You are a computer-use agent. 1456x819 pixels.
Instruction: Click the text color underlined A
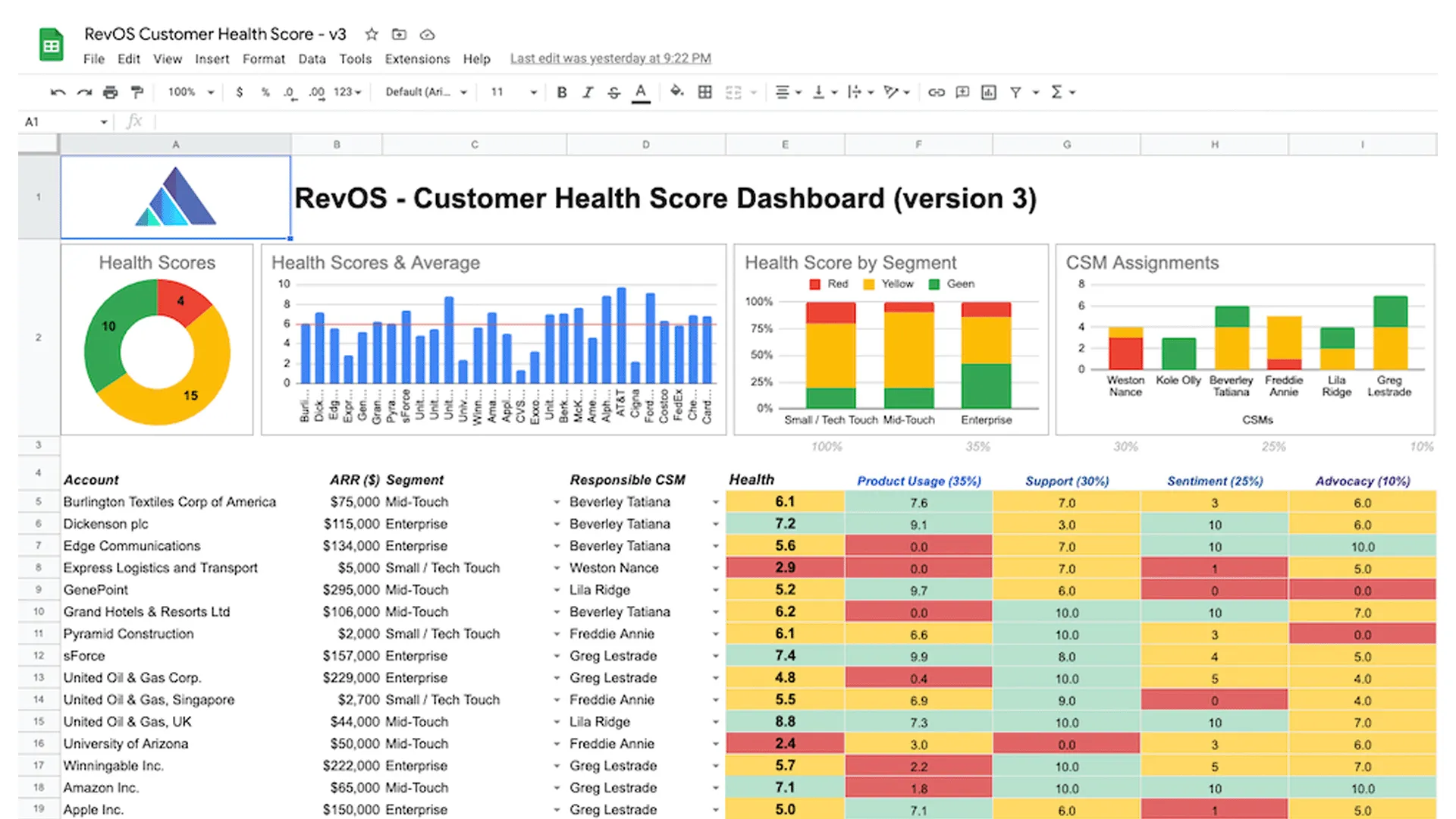coord(641,93)
